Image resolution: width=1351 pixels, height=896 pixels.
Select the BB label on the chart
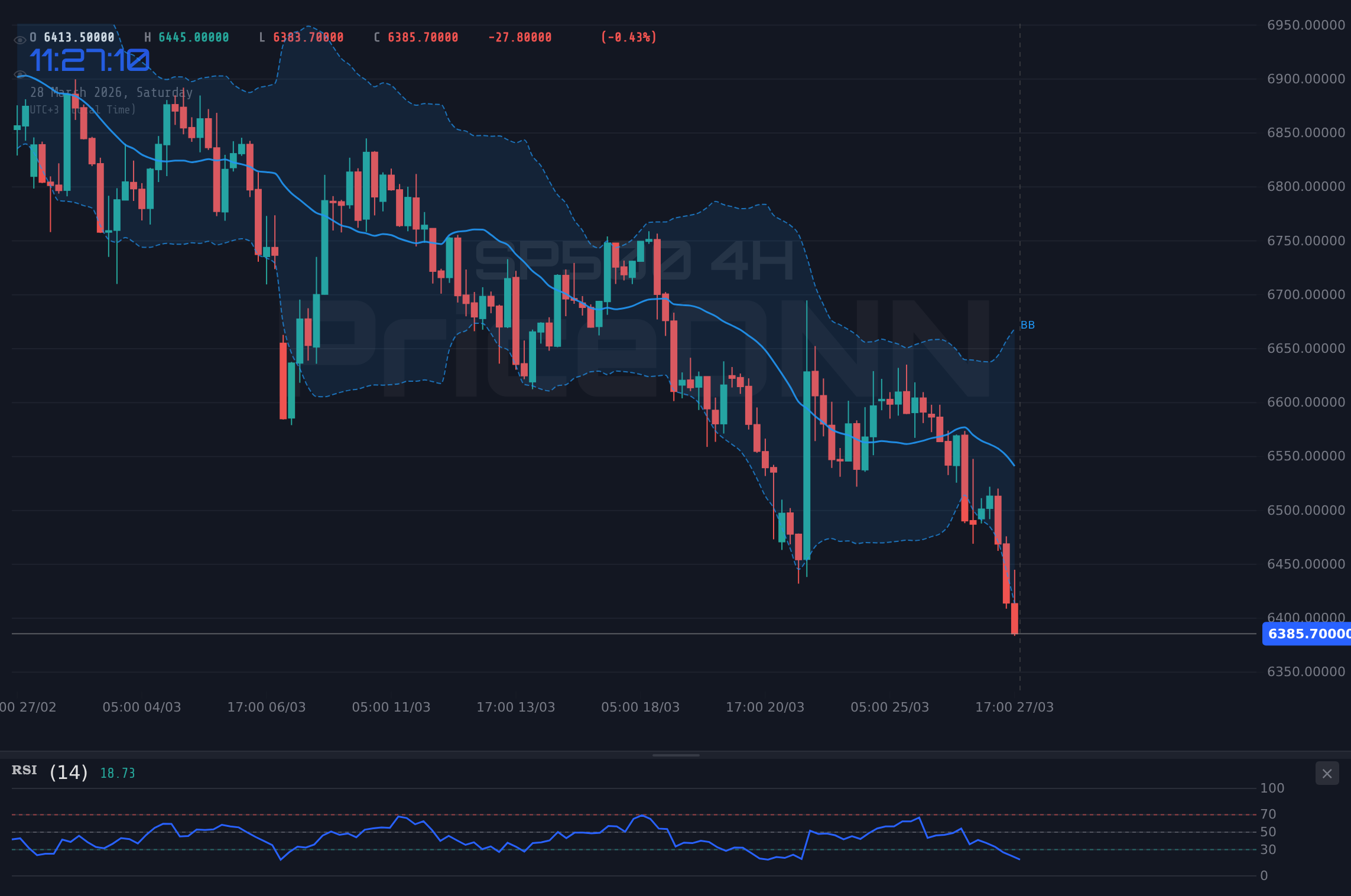point(1027,324)
